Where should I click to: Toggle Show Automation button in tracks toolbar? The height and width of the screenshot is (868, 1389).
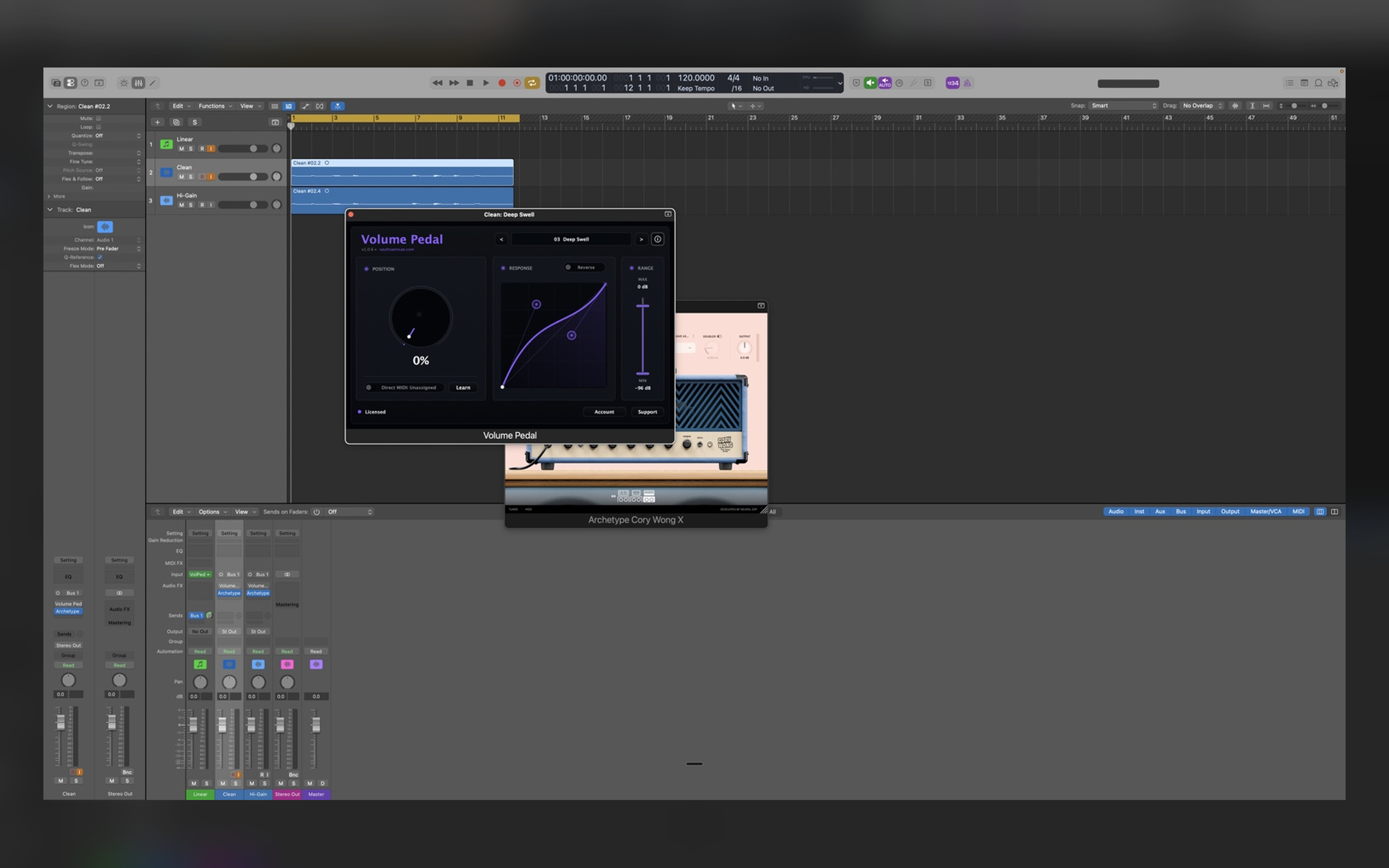click(x=305, y=106)
